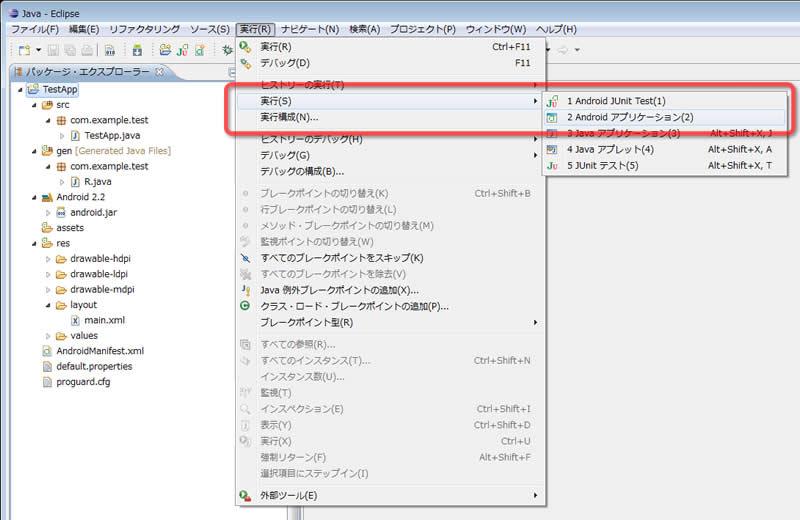Screen dimensions: 800x520
Task: Open the 検索(A) menu
Action: (365, 29)
